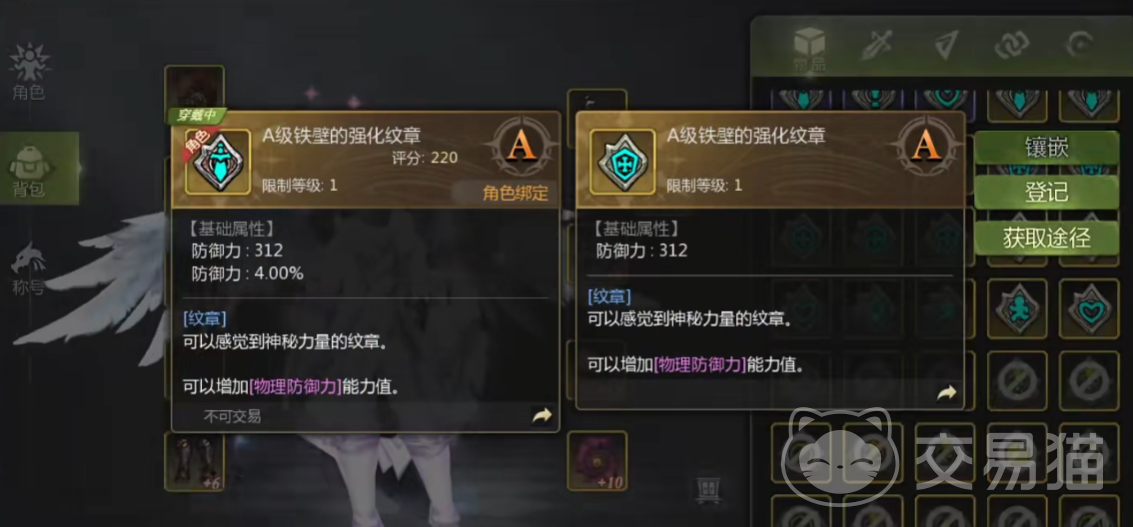Click the heart emblem in inventory
The height and width of the screenshot is (527, 1133).
[x=1089, y=309]
